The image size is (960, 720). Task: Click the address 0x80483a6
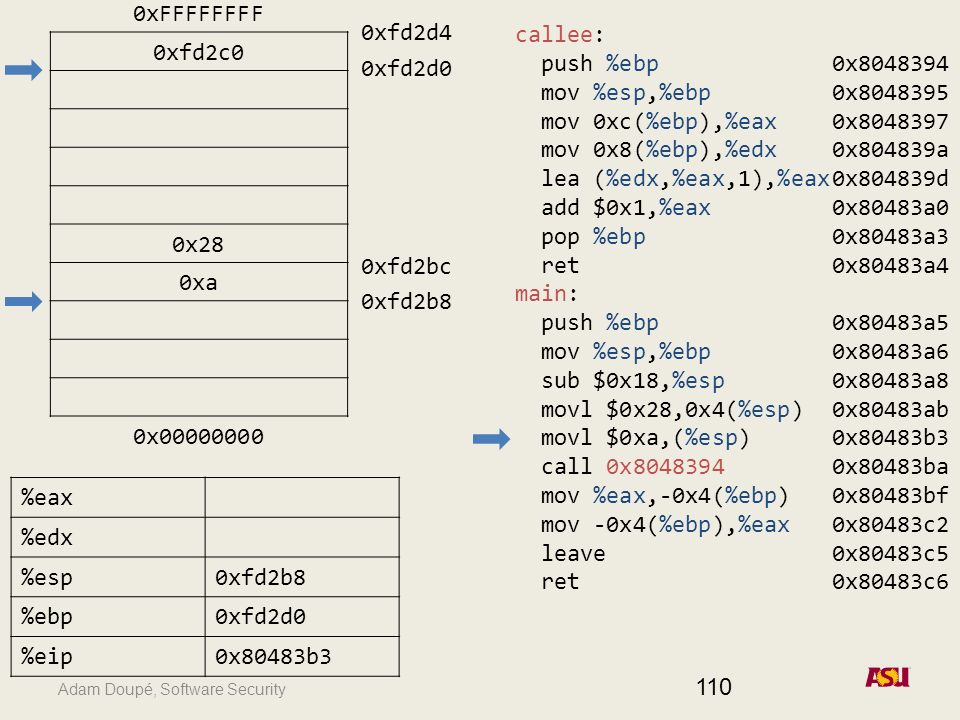[x=890, y=352]
